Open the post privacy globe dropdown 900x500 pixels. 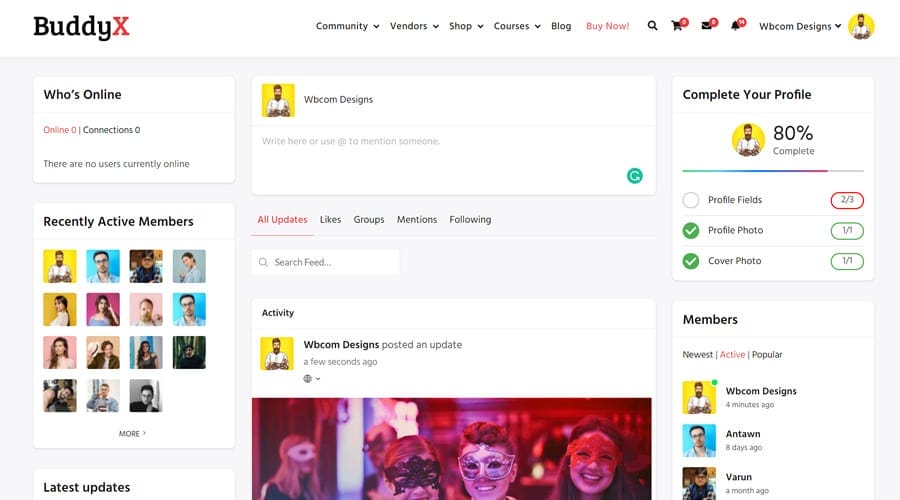[312, 379]
